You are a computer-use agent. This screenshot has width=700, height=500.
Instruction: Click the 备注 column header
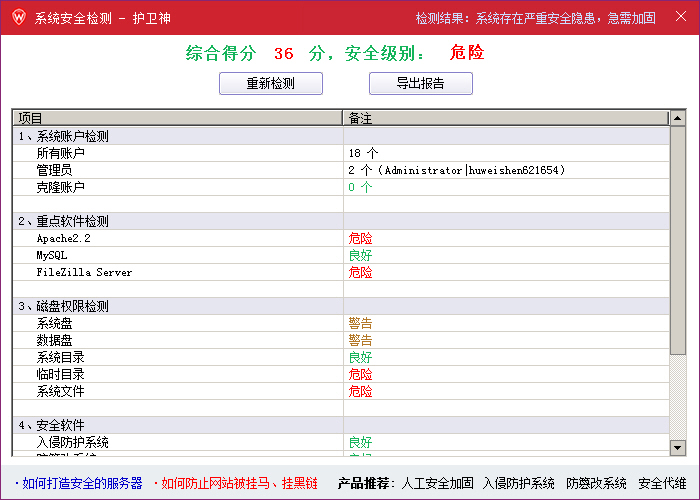[x=506, y=118]
